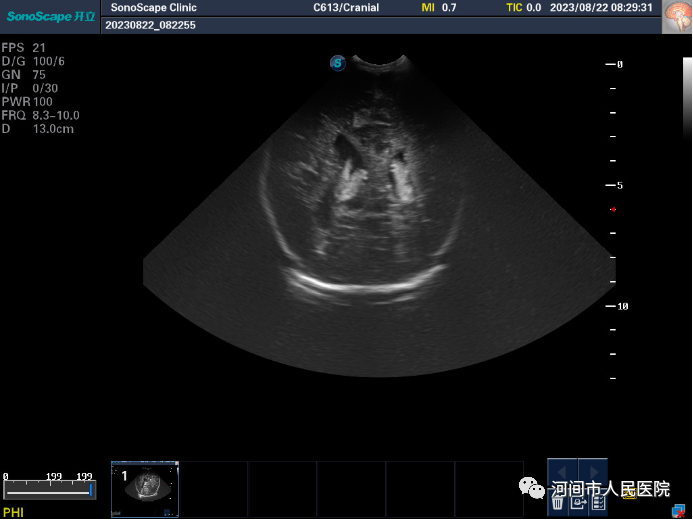Click the cranial brain exam icon

coord(676,16)
